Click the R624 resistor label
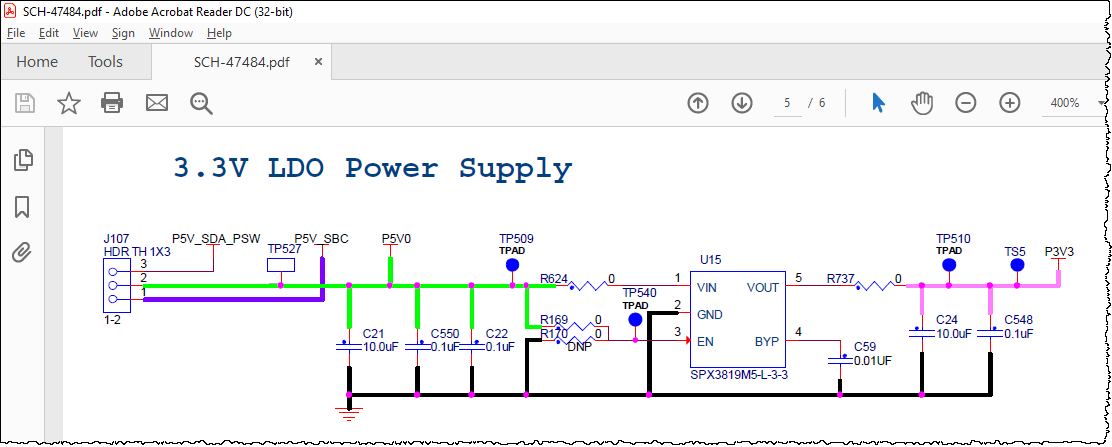Viewport: 1112px width, 447px height. pos(554,279)
